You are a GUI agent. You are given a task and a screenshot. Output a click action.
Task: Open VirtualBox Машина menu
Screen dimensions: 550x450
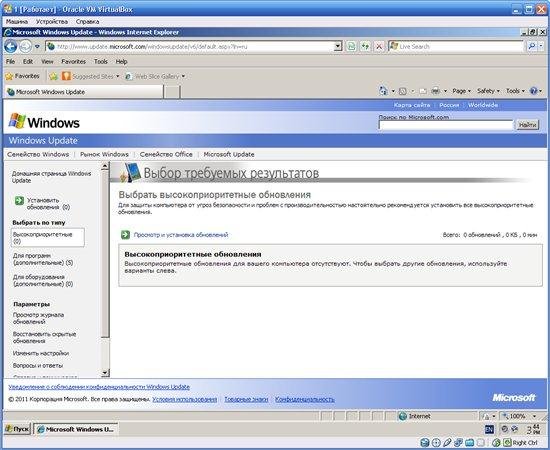point(16,21)
